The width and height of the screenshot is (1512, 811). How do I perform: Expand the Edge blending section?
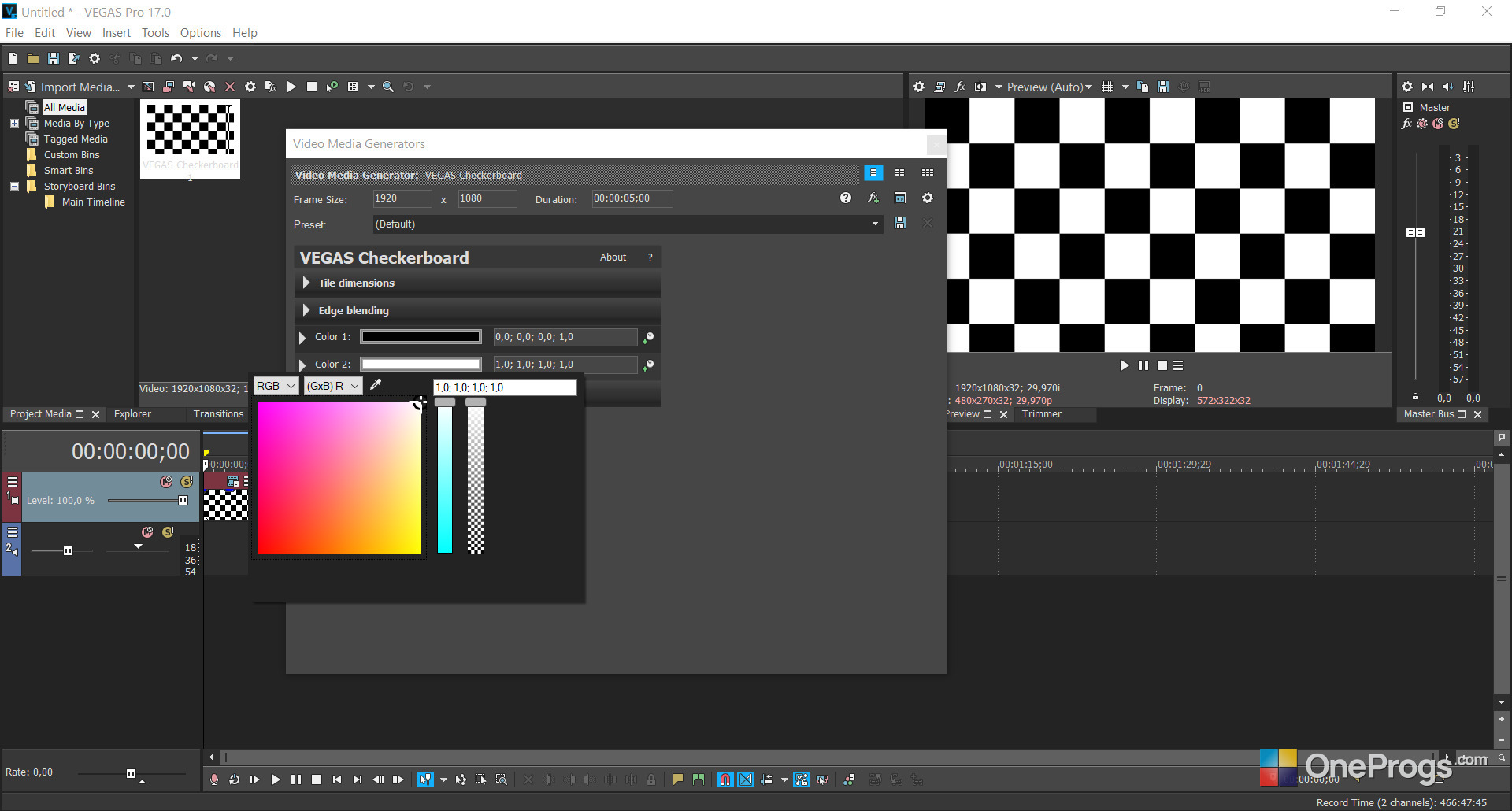[x=306, y=310]
